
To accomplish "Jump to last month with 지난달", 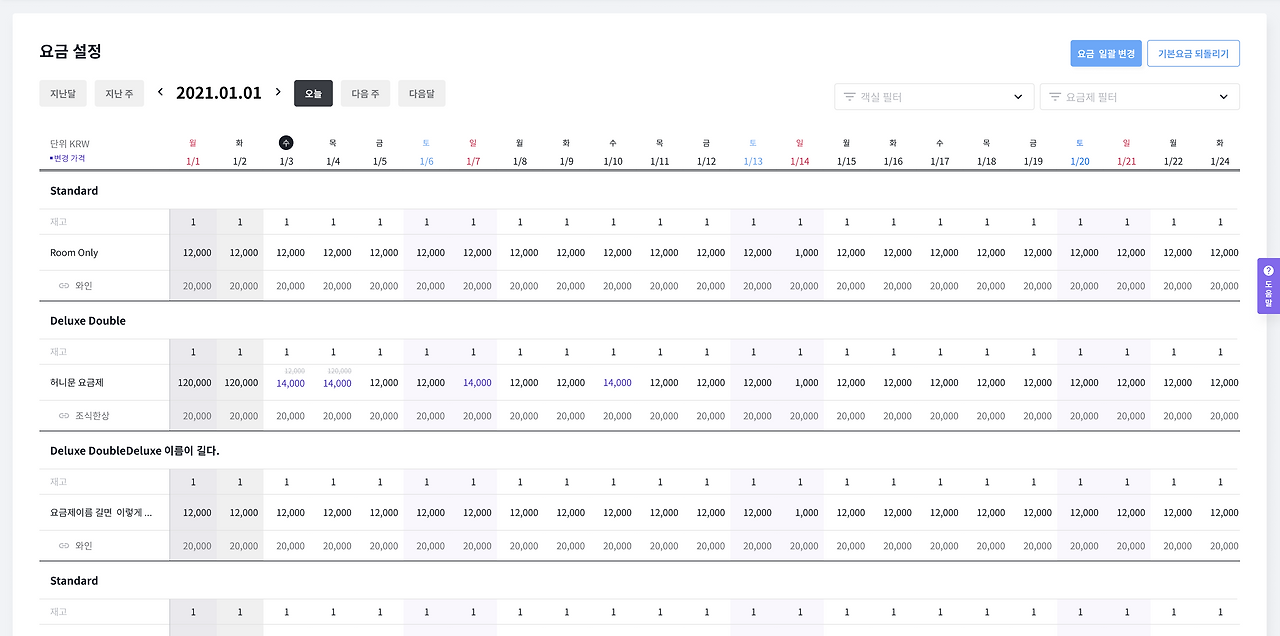I will [63, 93].
